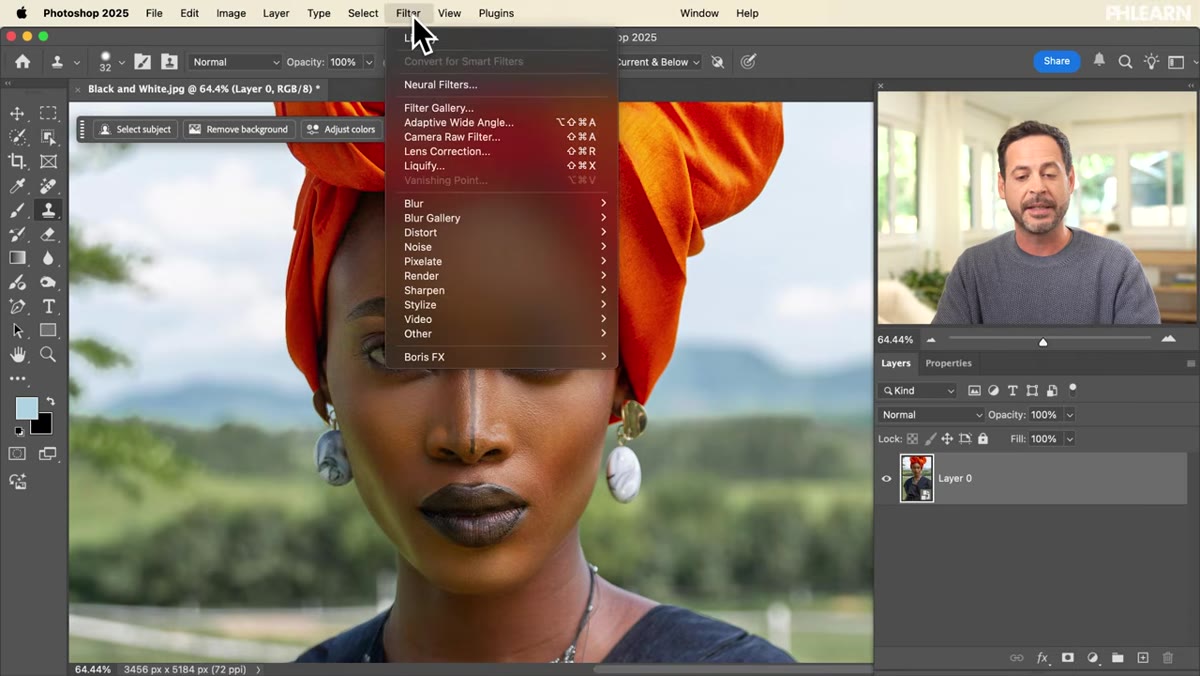Select the Pen tool
Image resolution: width=1200 pixels, height=676 pixels.
[x=17, y=307]
